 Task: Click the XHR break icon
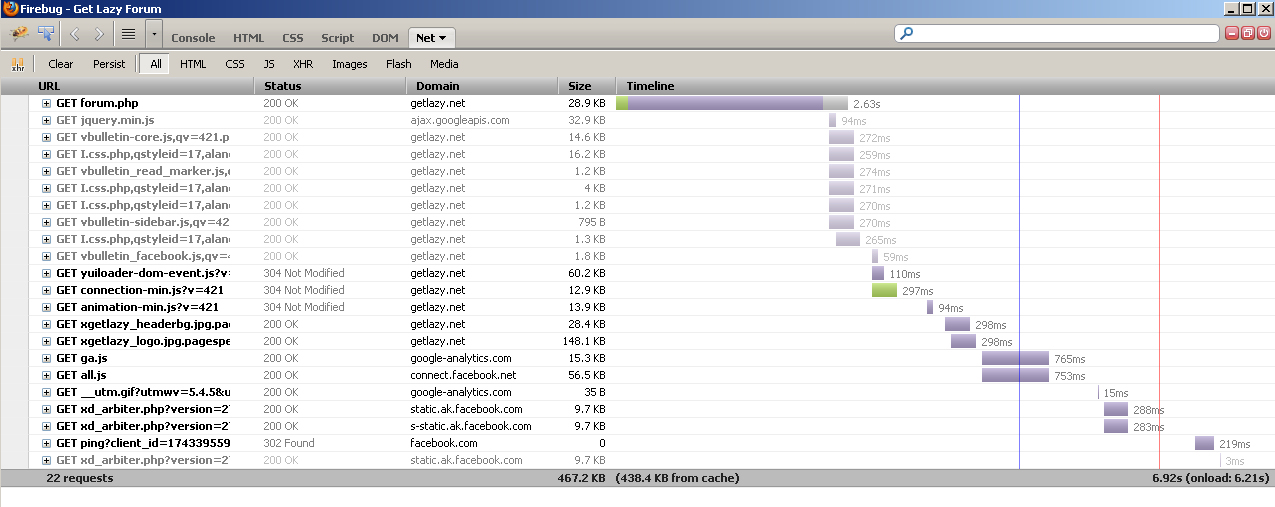(x=18, y=64)
